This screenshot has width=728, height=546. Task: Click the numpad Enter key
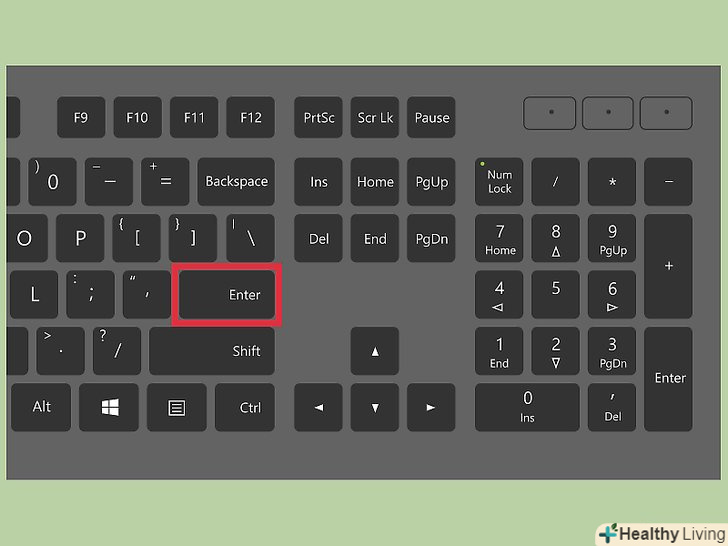[668, 379]
